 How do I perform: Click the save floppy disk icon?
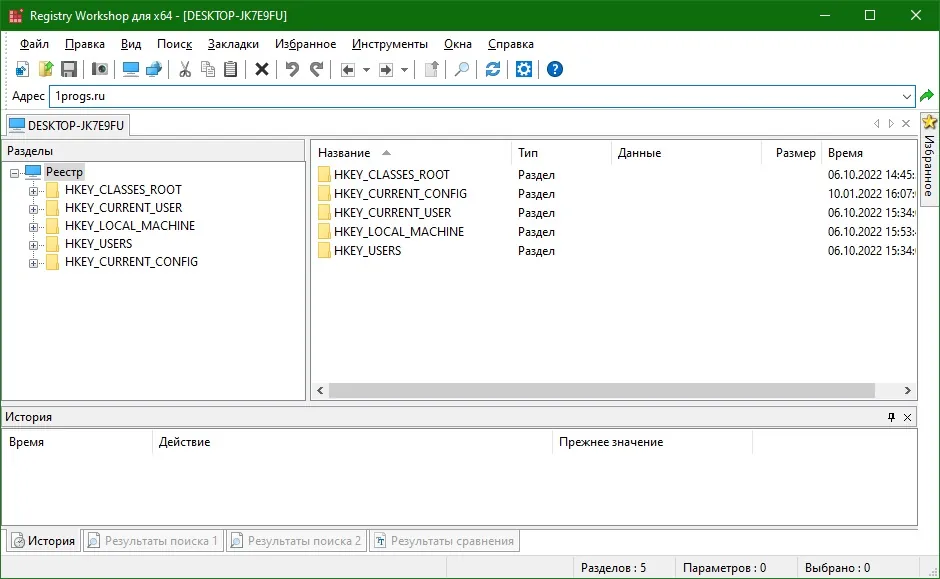(x=69, y=70)
